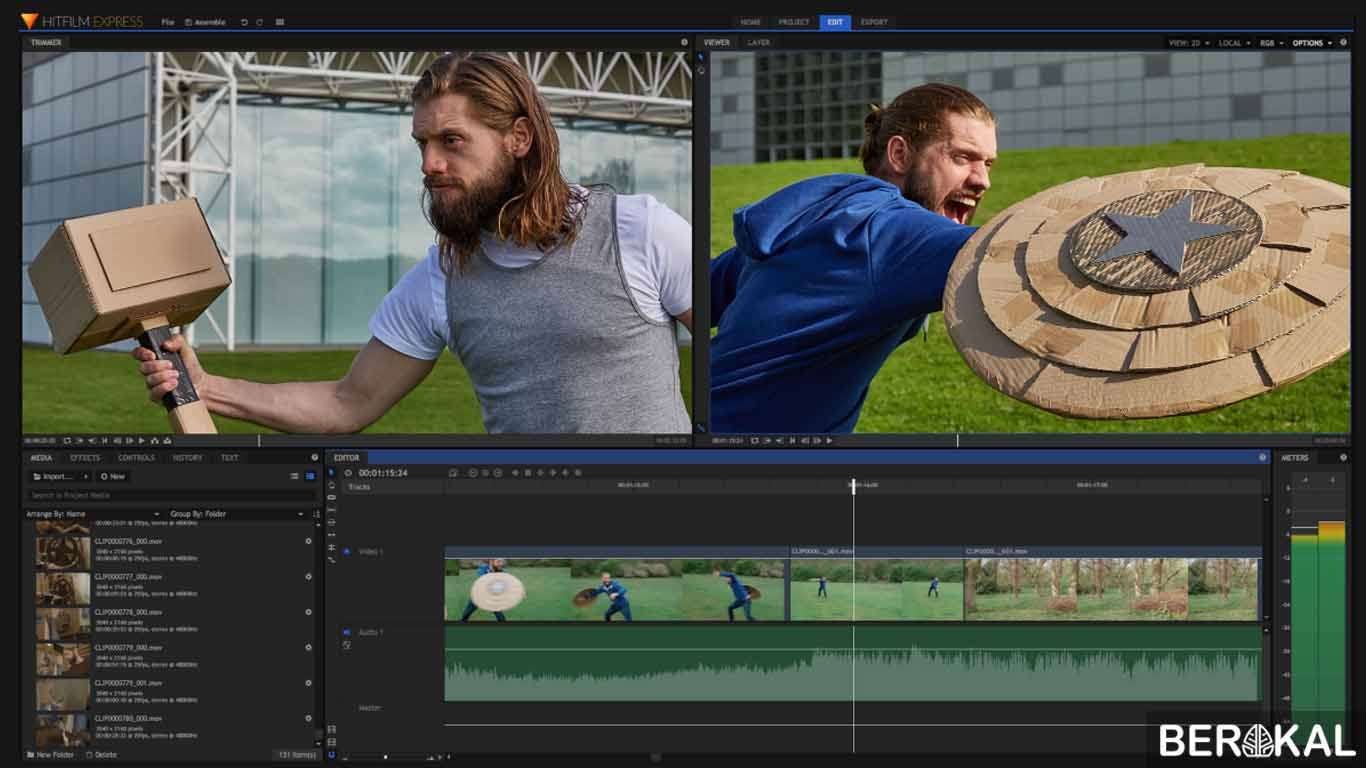Click the Undo arrow icon
This screenshot has height=768, width=1366.
(245, 22)
